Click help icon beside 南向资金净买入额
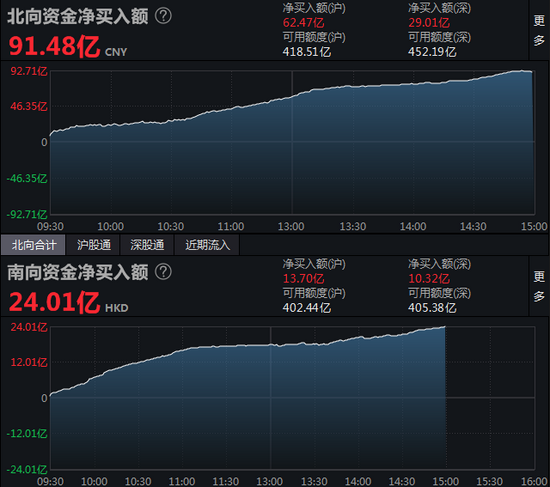 coord(163,272)
